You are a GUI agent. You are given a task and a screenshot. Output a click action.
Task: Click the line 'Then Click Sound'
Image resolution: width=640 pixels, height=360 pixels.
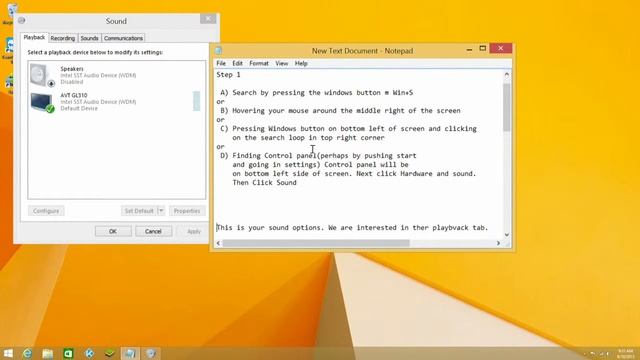coord(264,183)
